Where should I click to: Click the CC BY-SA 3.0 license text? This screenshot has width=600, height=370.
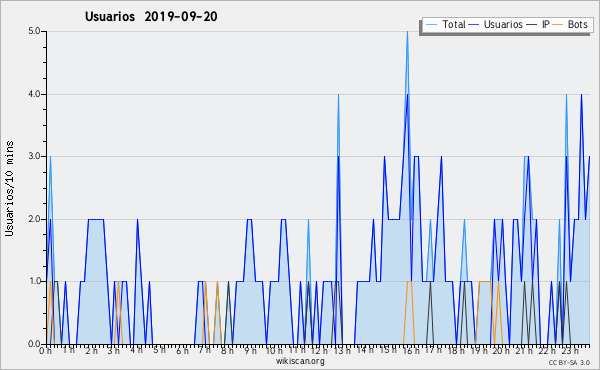pyautogui.click(x=569, y=362)
